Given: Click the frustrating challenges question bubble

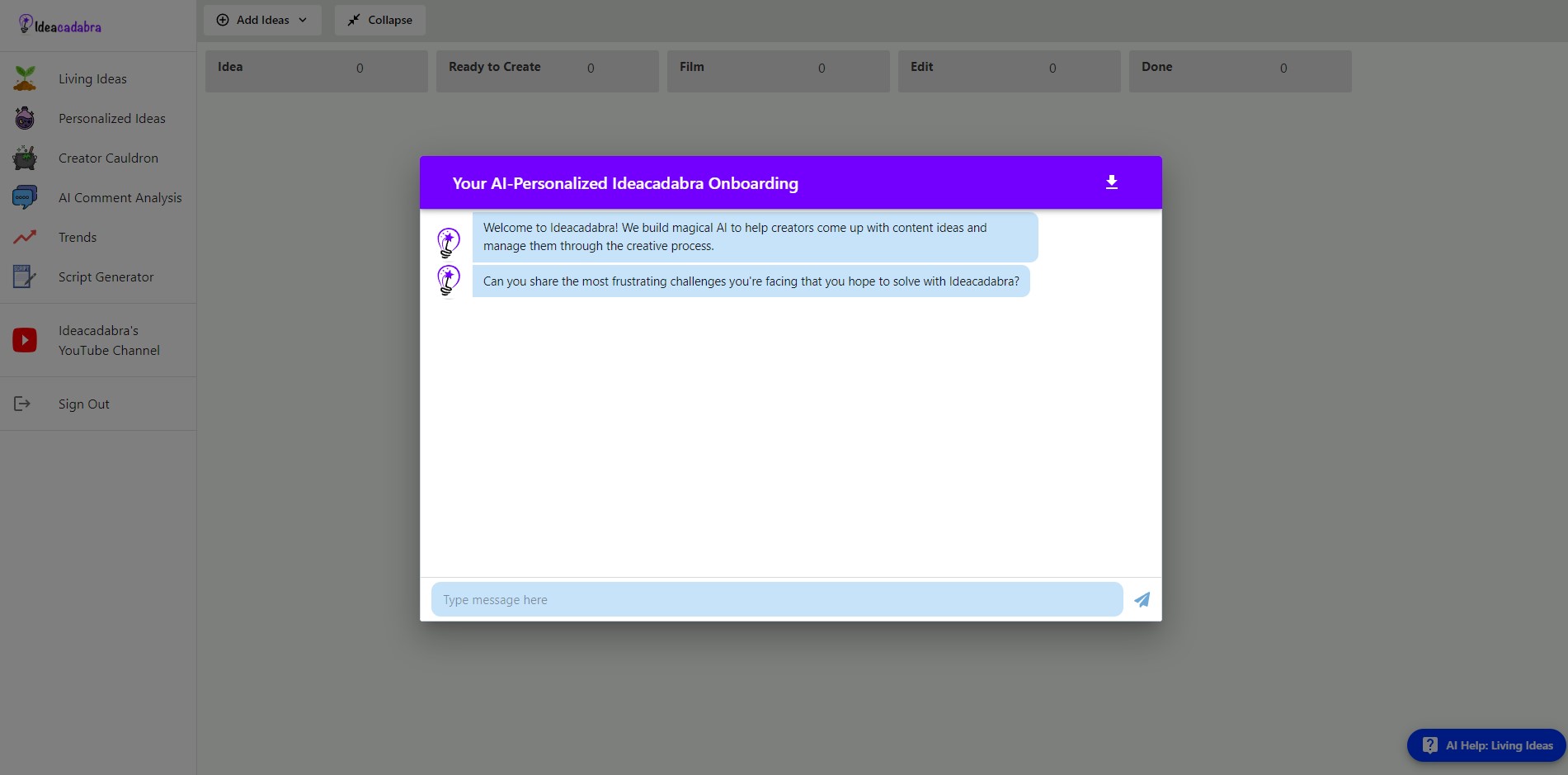Looking at the screenshot, I should point(751,281).
